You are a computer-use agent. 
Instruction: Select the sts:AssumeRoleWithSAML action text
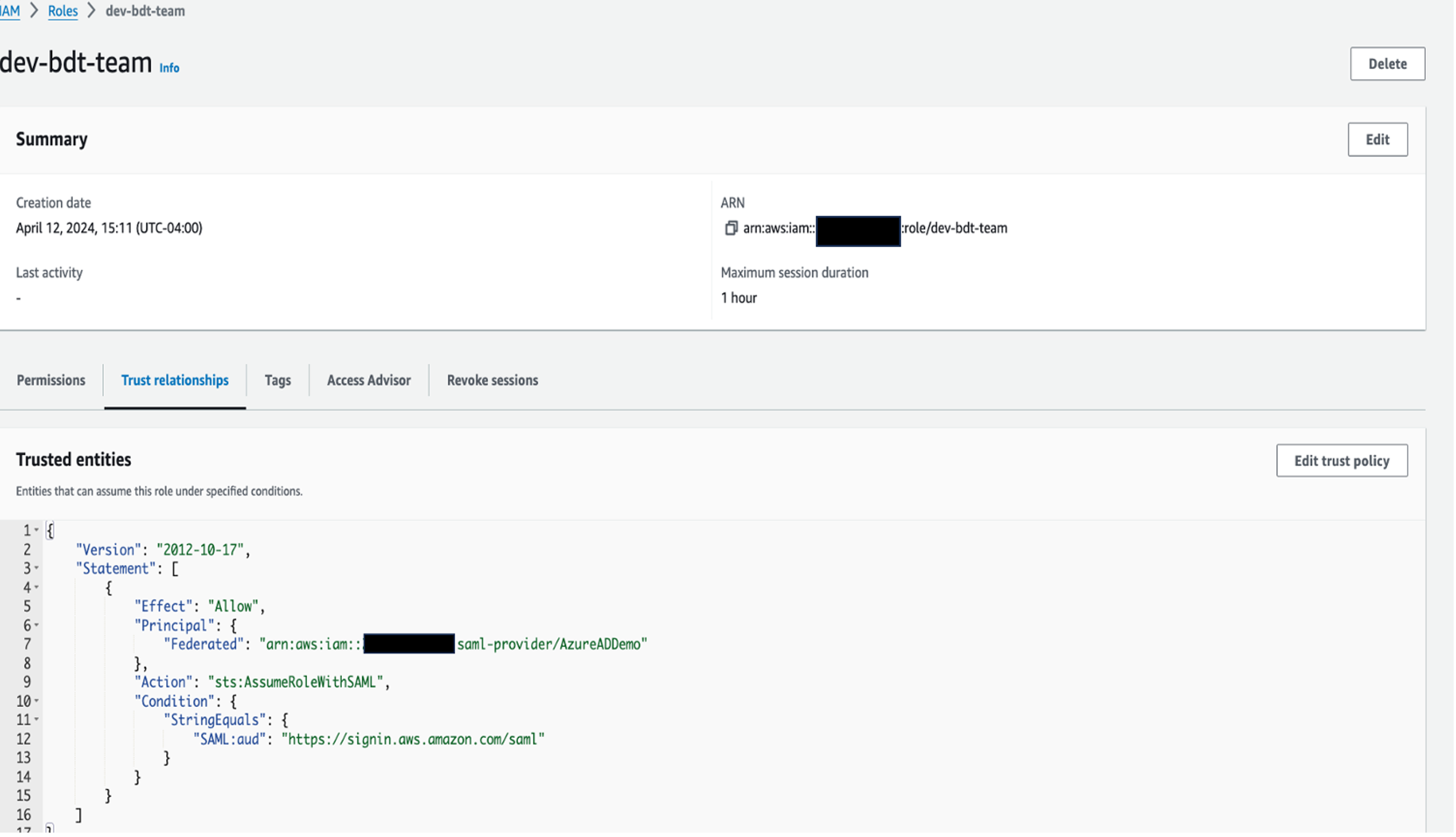pos(297,681)
